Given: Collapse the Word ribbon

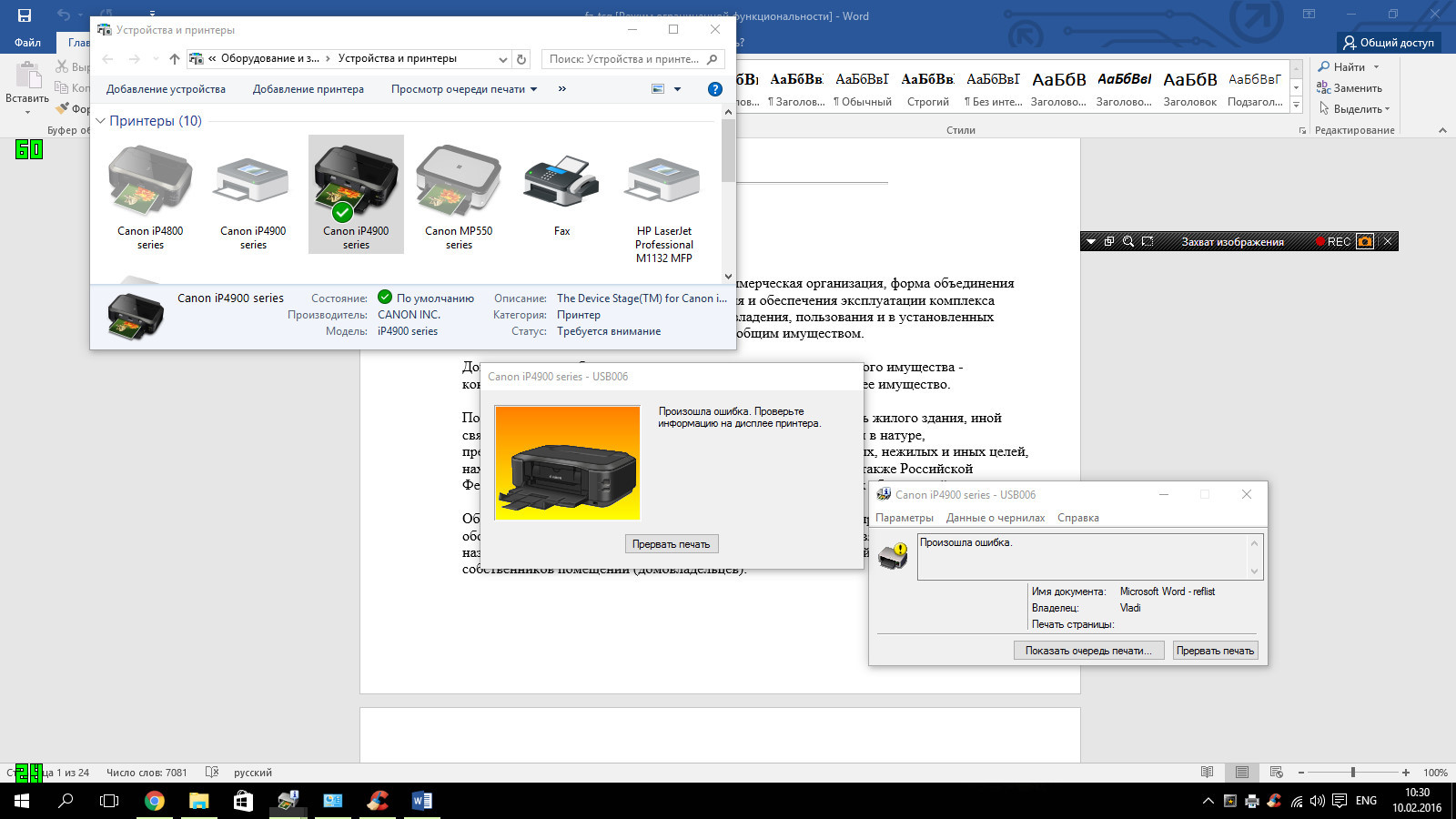Looking at the screenshot, I should [1442, 130].
